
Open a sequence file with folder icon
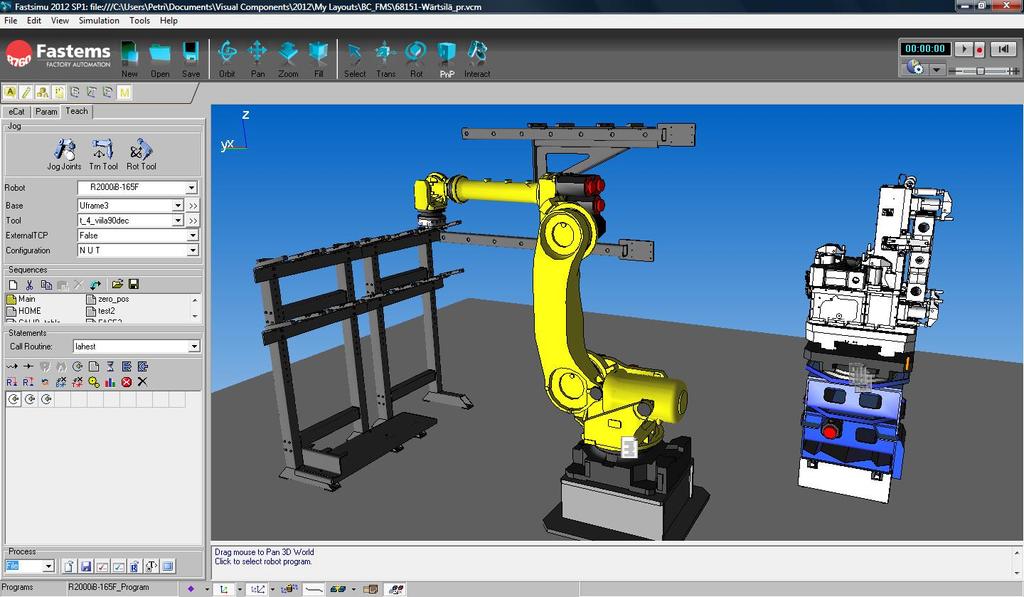pyautogui.click(x=118, y=285)
